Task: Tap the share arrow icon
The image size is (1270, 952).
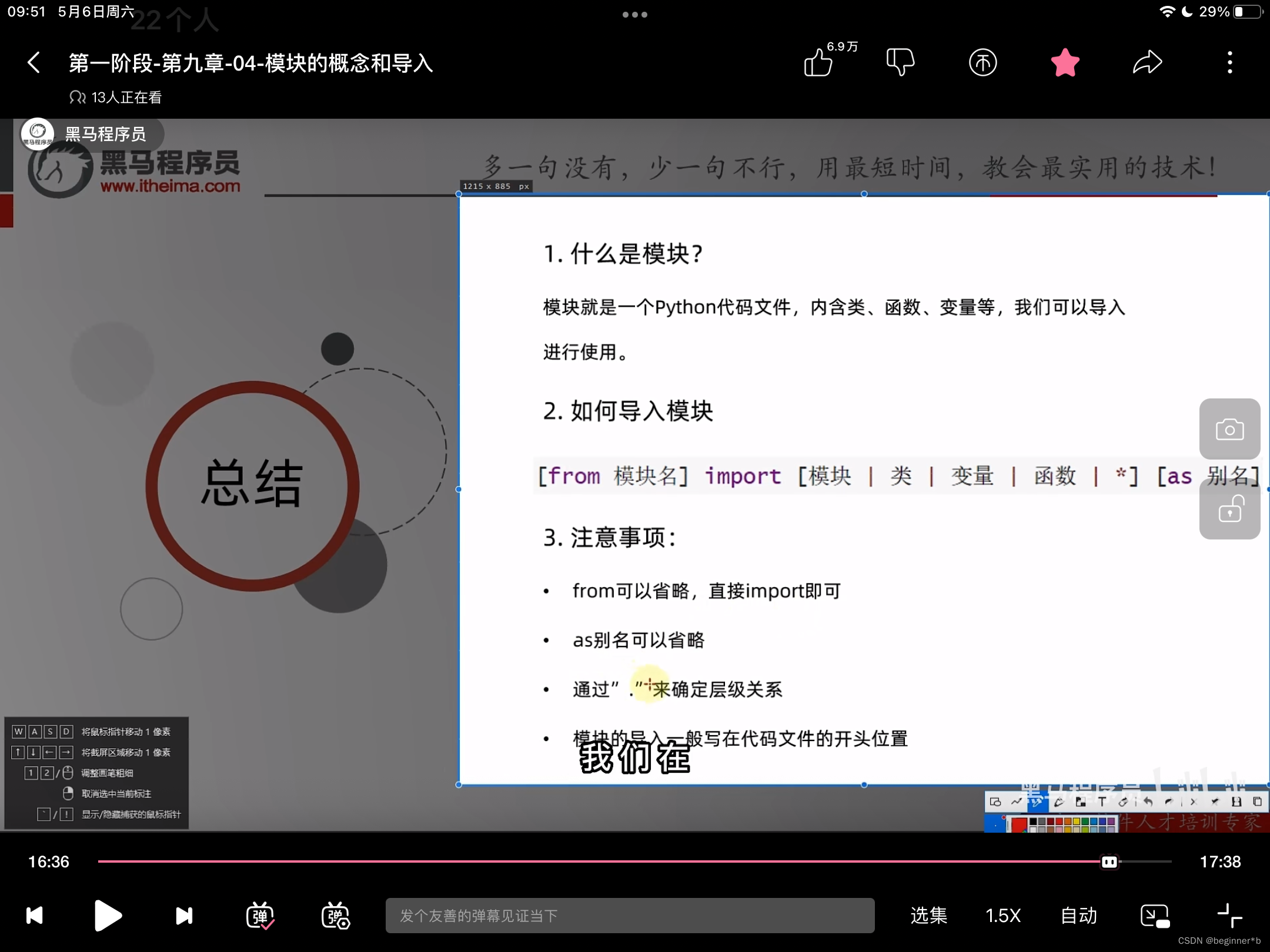Action: click(1147, 62)
